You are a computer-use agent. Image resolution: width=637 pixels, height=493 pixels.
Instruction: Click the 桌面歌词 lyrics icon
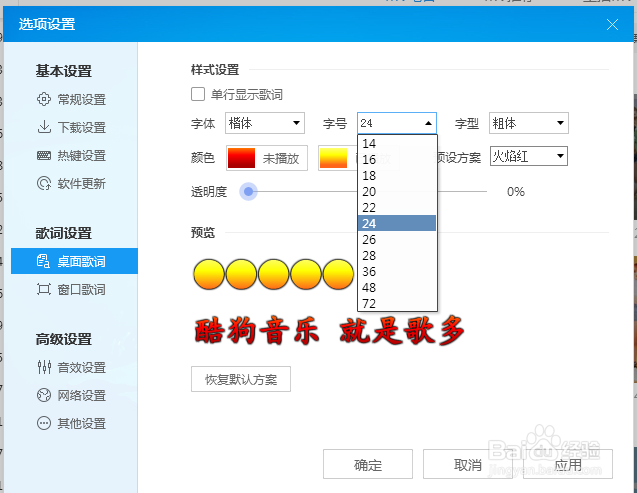coord(43,261)
